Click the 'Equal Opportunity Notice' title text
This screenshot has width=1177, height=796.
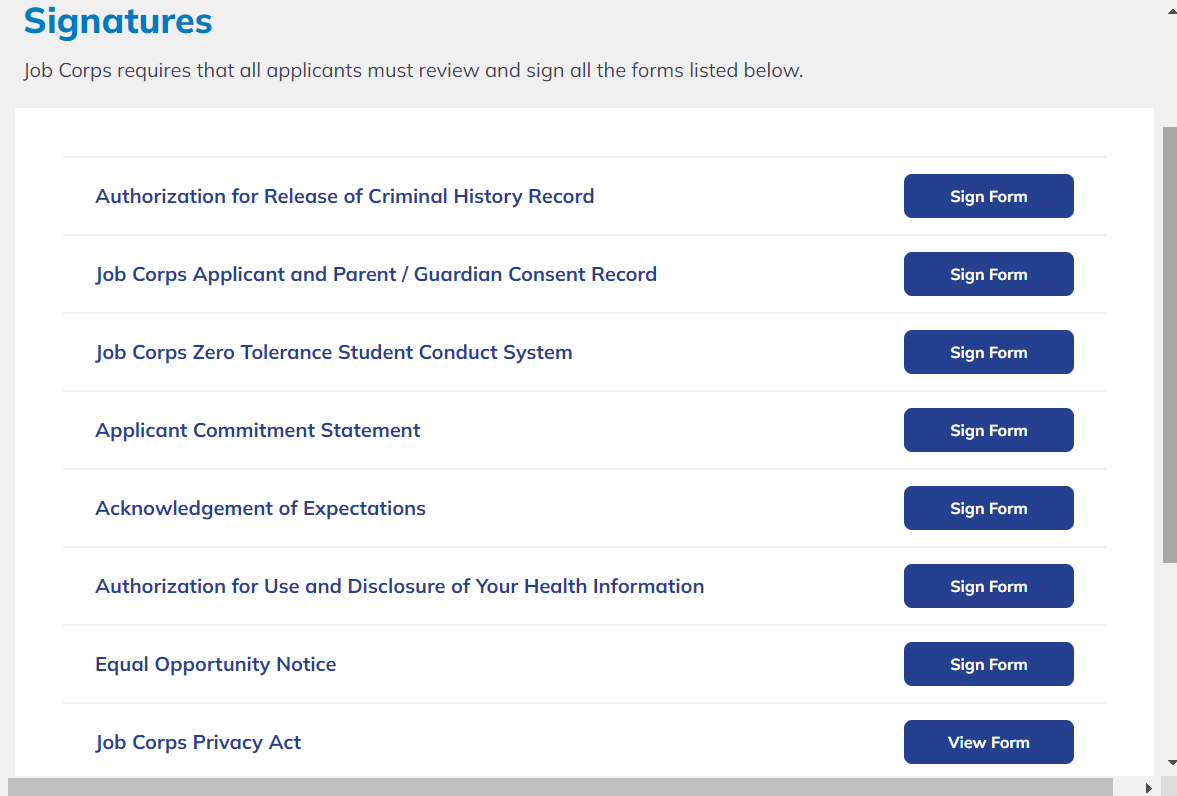click(x=216, y=664)
